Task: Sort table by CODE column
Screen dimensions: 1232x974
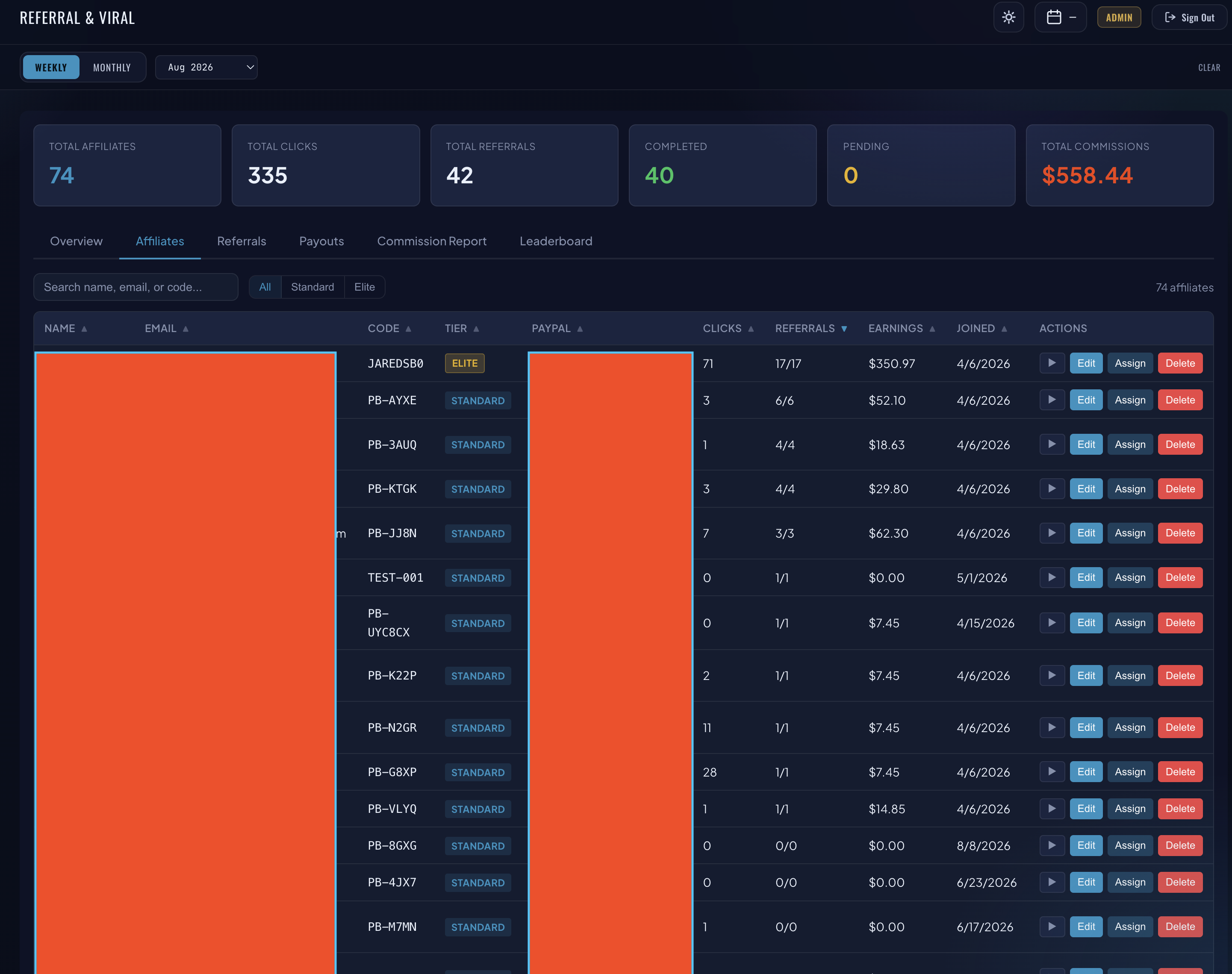Action: pyautogui.click(x=389, y=329)
